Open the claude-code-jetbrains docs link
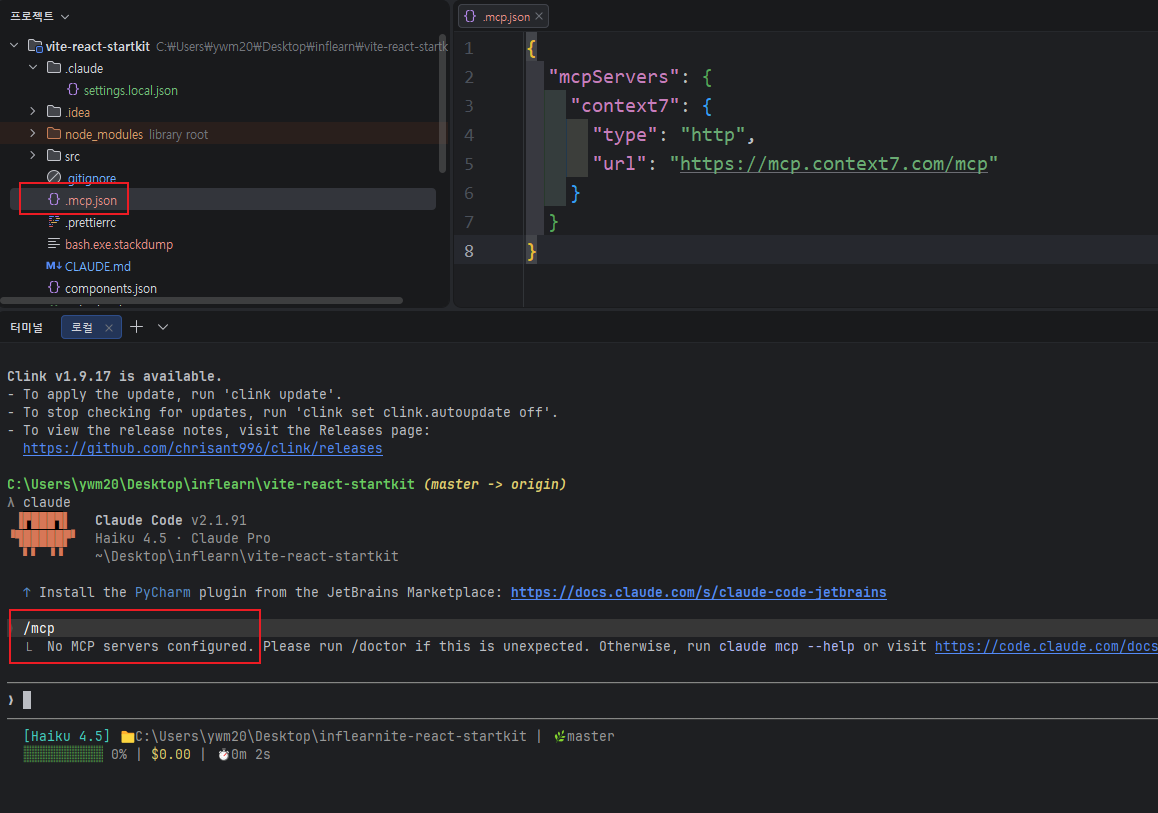The image size is (1158, 813). click(x=698, y=592)
